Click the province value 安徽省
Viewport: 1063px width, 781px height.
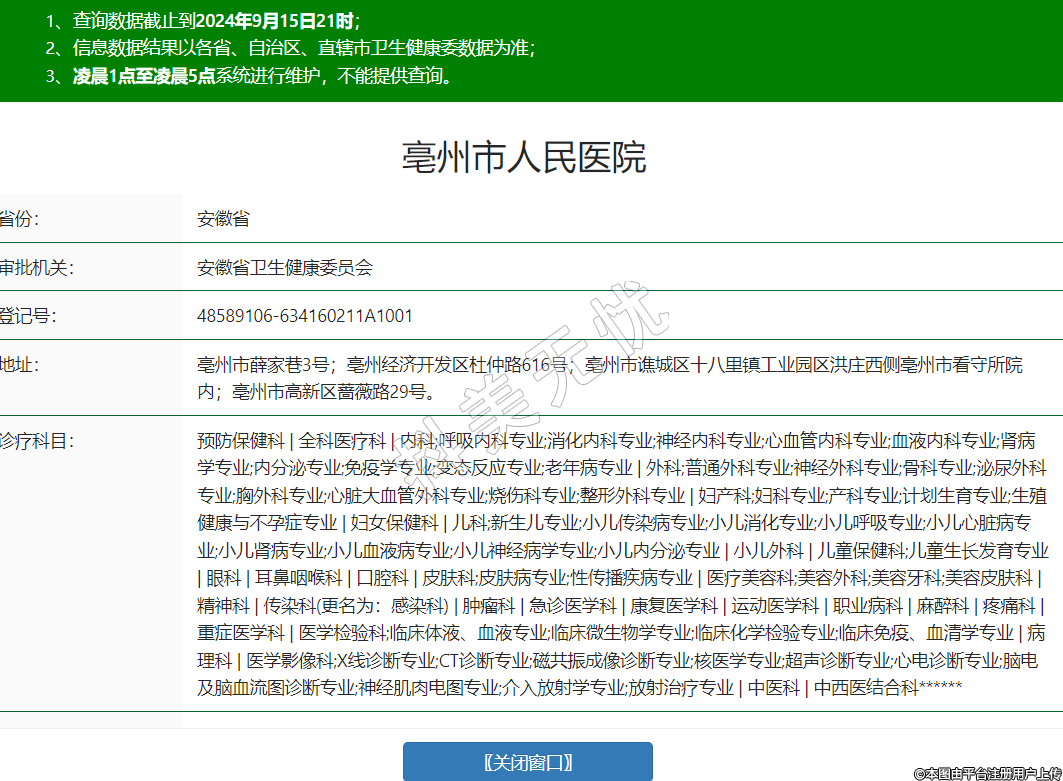tap(223, 218)
